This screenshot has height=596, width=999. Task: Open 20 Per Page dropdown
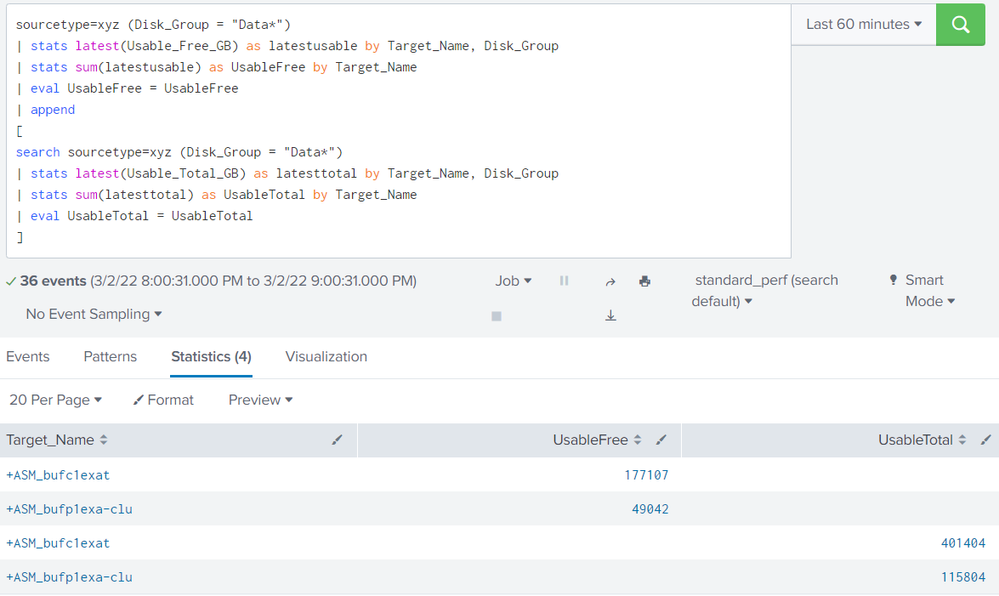55,400
